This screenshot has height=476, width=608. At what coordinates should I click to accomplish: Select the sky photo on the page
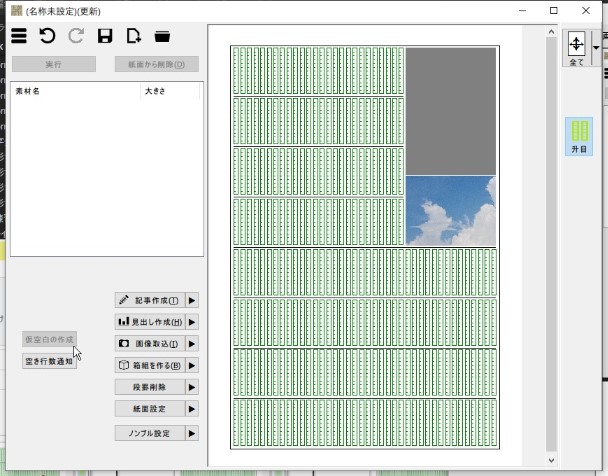coord(451,211)
